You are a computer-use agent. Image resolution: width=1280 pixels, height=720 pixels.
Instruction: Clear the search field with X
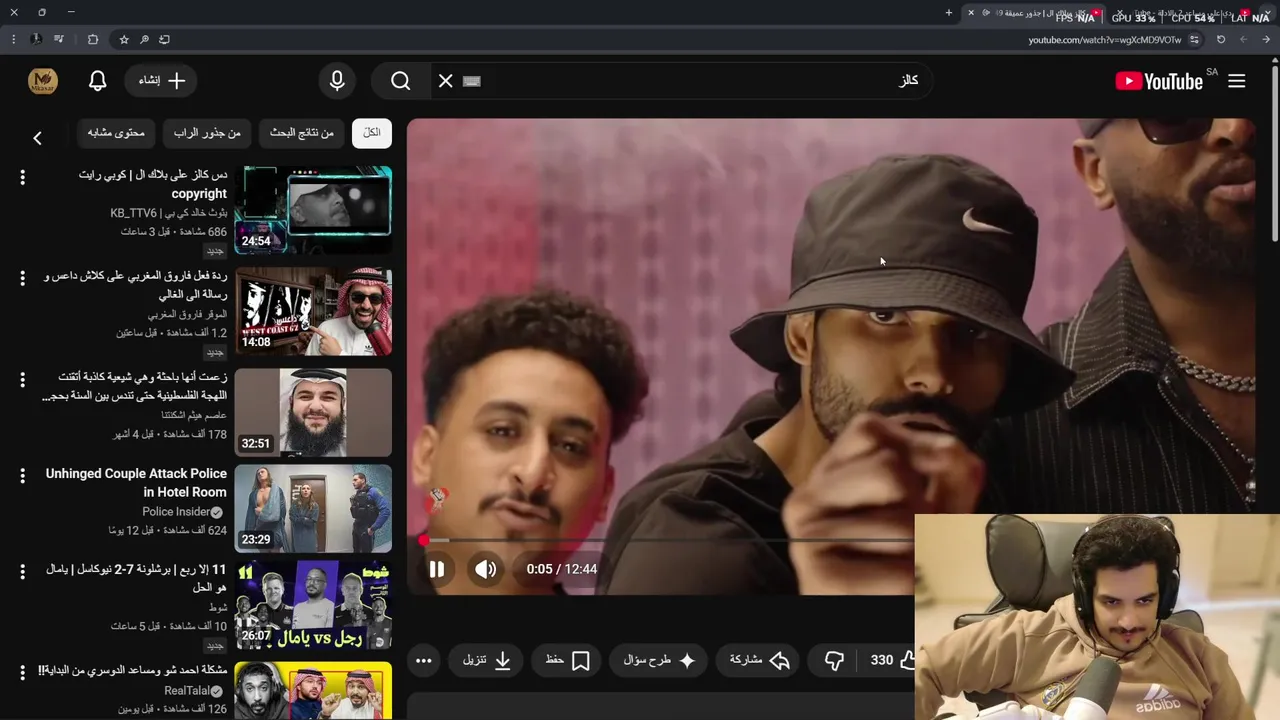point(446,81)
